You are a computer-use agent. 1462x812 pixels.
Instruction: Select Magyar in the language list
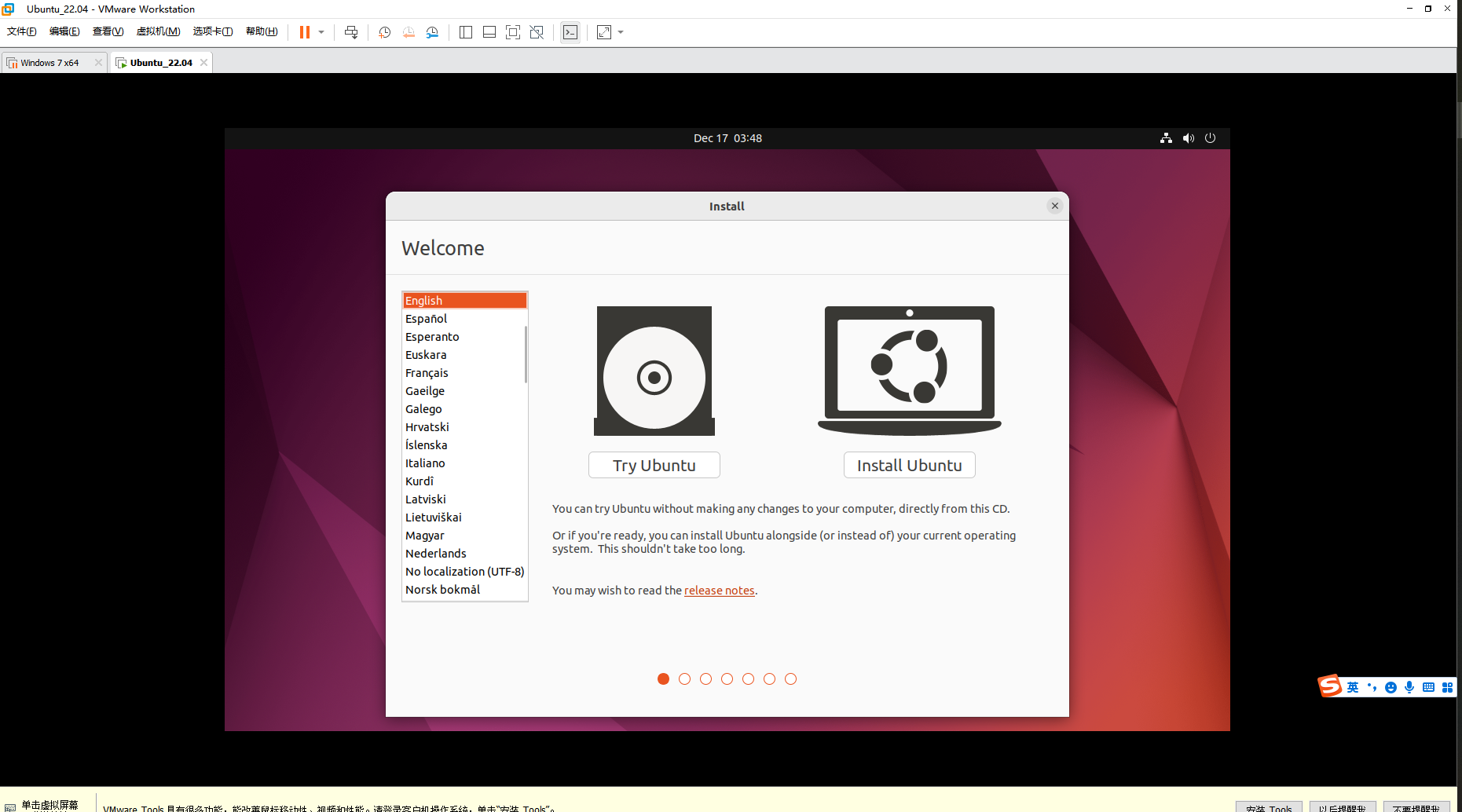(x=464, y=536)
